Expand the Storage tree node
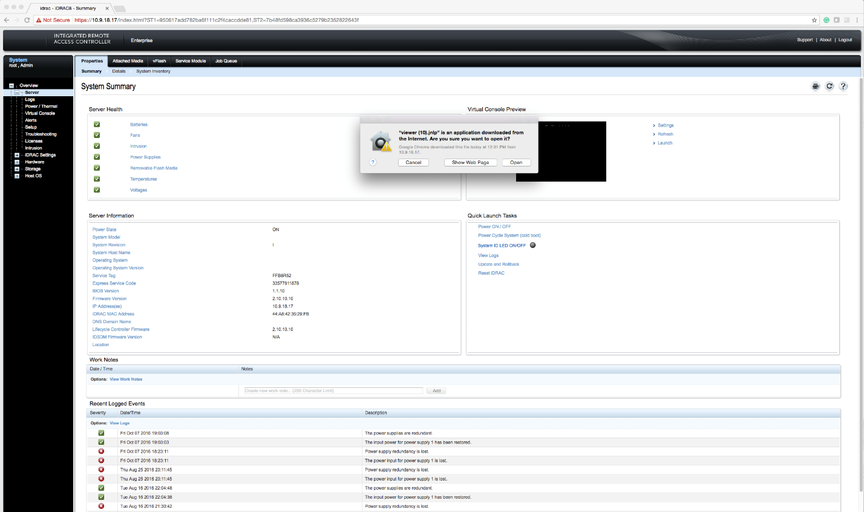The height and width of the screenshot is (512, 864). pyautogui.click(x=17, y=169)
